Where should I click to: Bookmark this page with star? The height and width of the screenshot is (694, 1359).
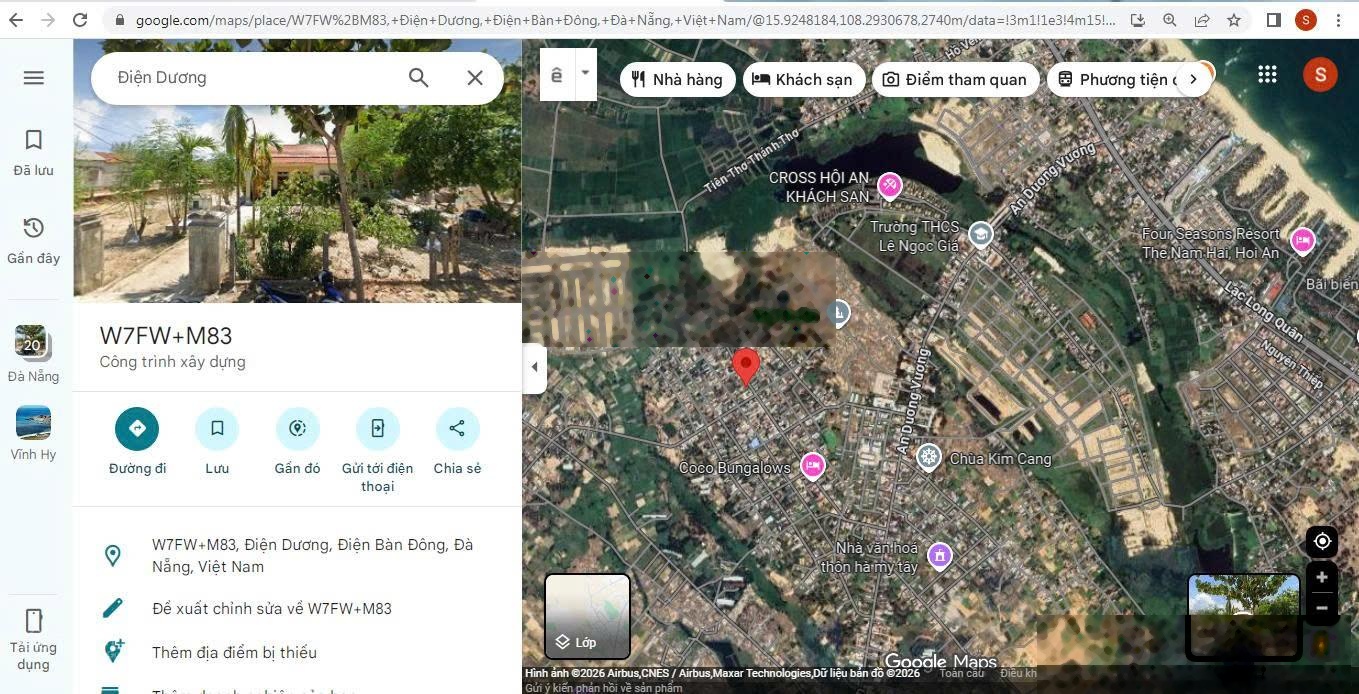tap(1234, 20)
